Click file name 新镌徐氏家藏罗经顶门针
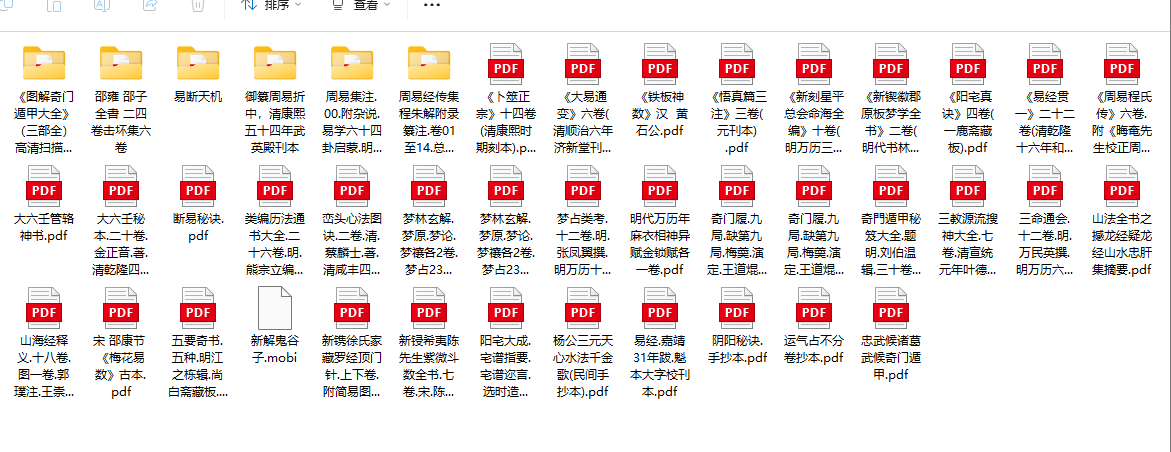 point(352,366)
